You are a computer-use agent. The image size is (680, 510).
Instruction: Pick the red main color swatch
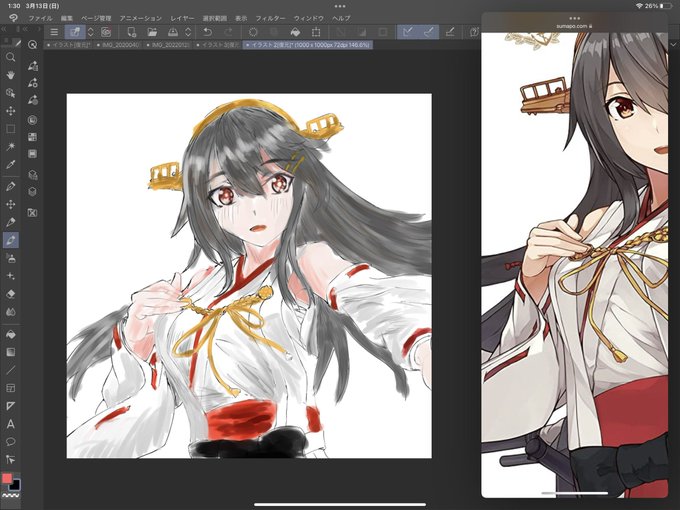point(7,478)
